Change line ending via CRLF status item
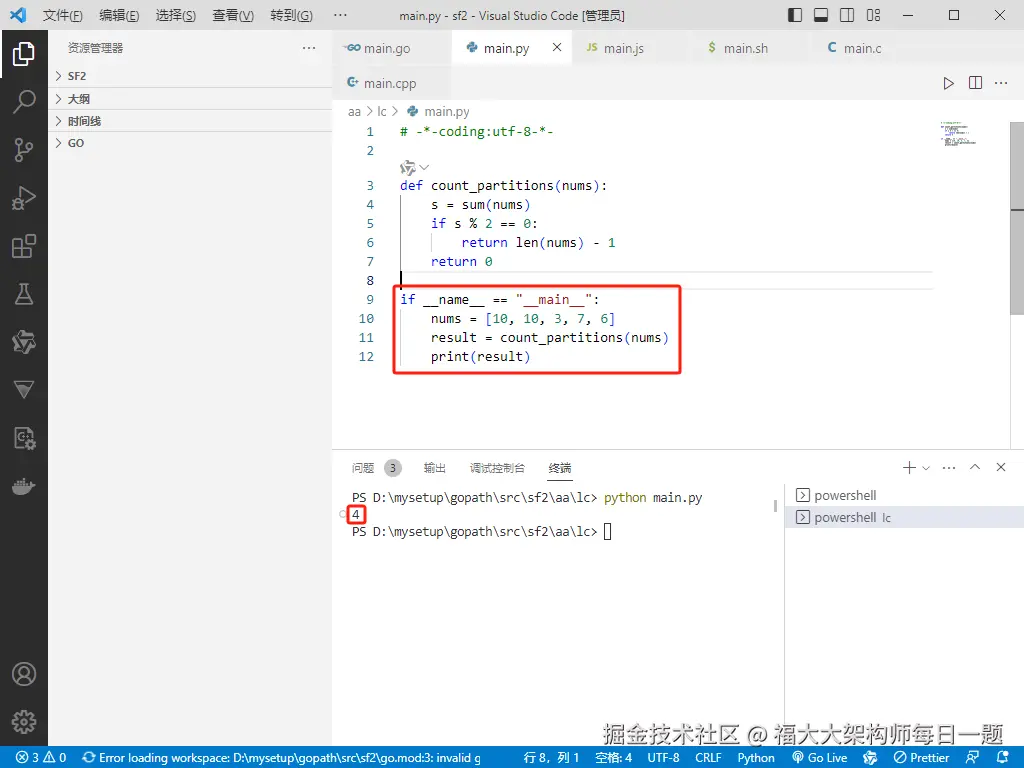The width and height of the screenshot is (1024, 768). click(x=709, y=758)
